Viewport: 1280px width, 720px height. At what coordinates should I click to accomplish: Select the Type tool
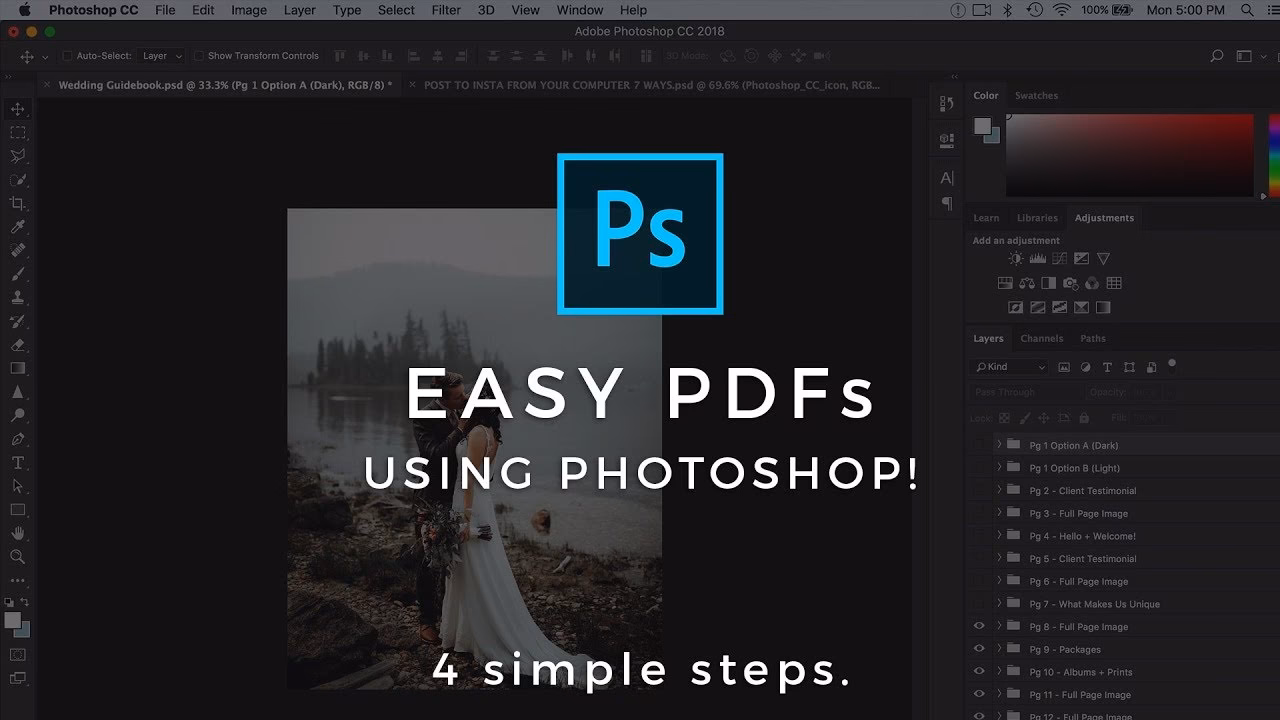point(17,462)
